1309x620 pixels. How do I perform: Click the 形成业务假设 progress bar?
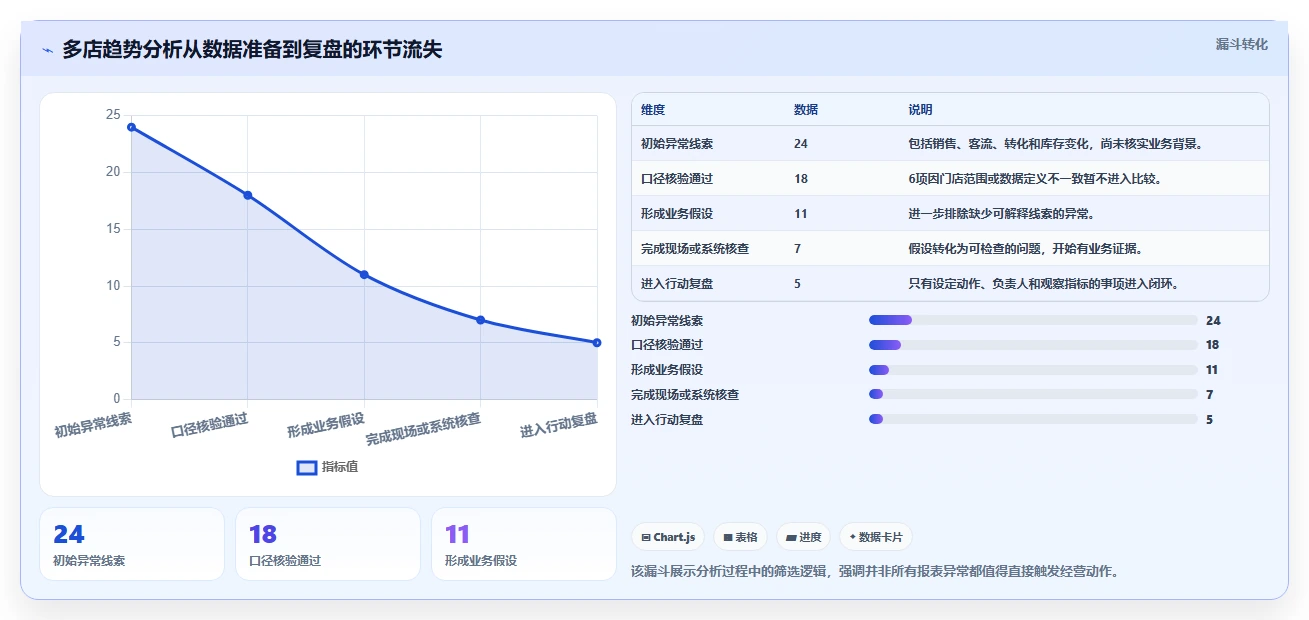[x=1033, y=370]
